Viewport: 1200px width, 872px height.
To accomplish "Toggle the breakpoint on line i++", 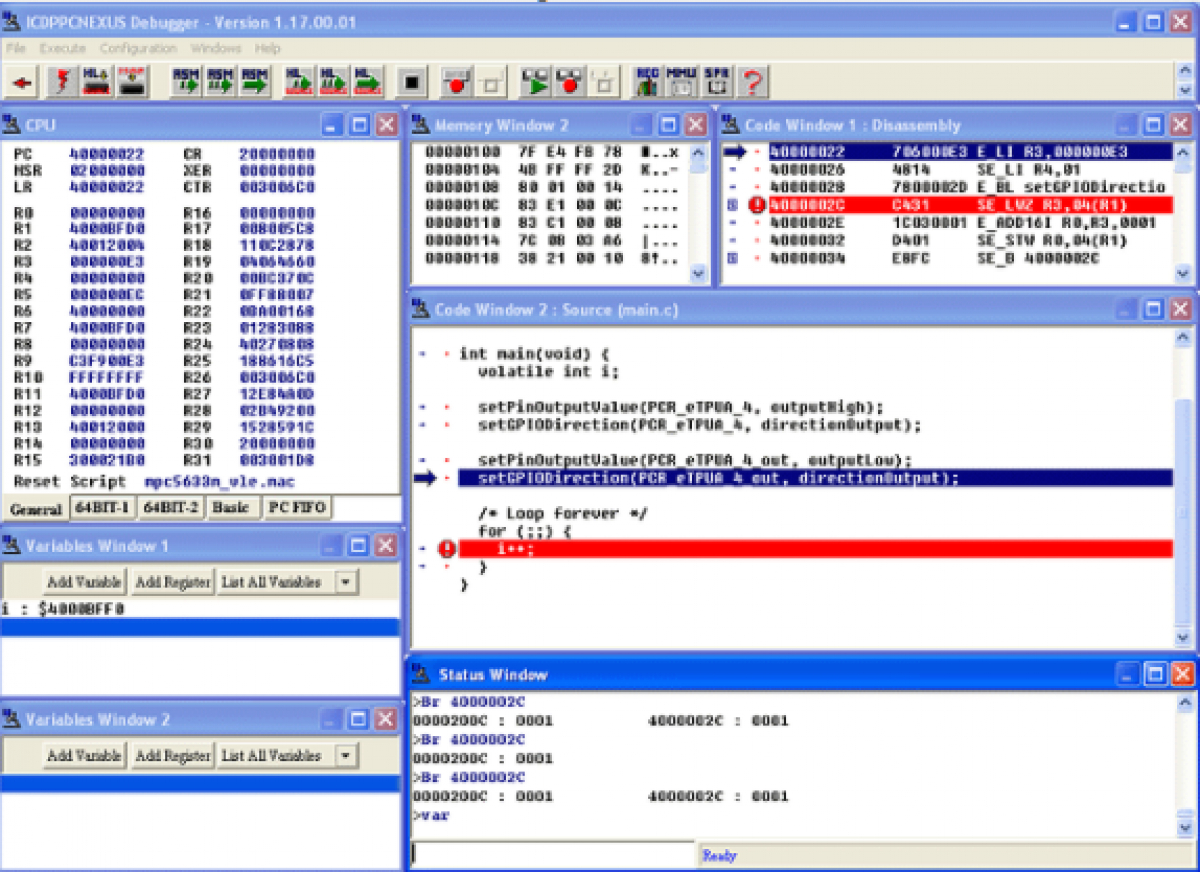I will 446,548.
